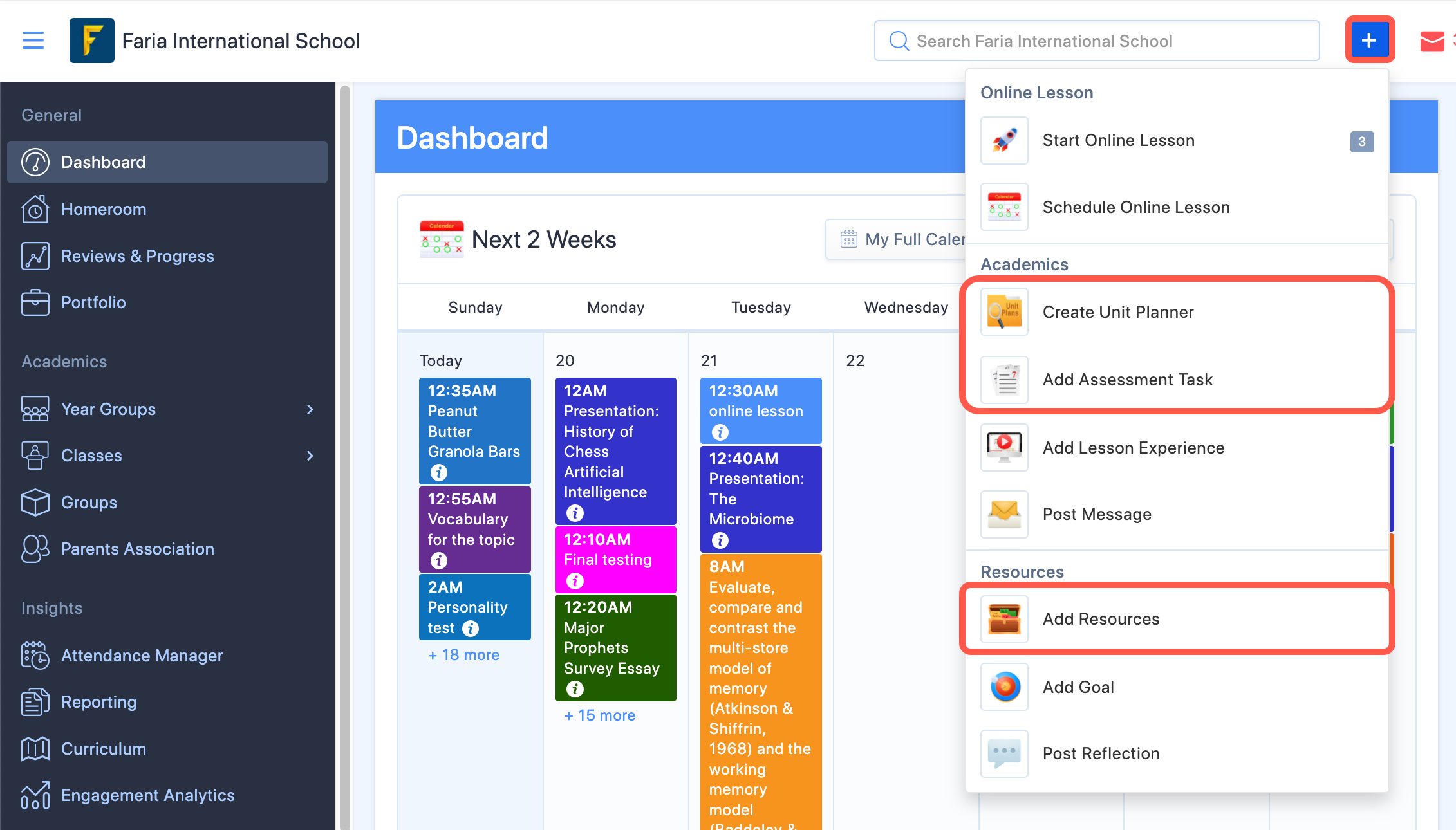Screen dimensions: 1456x830
Task: Select the Add Resources treasure chest icon
Action: click(1004, 619)
